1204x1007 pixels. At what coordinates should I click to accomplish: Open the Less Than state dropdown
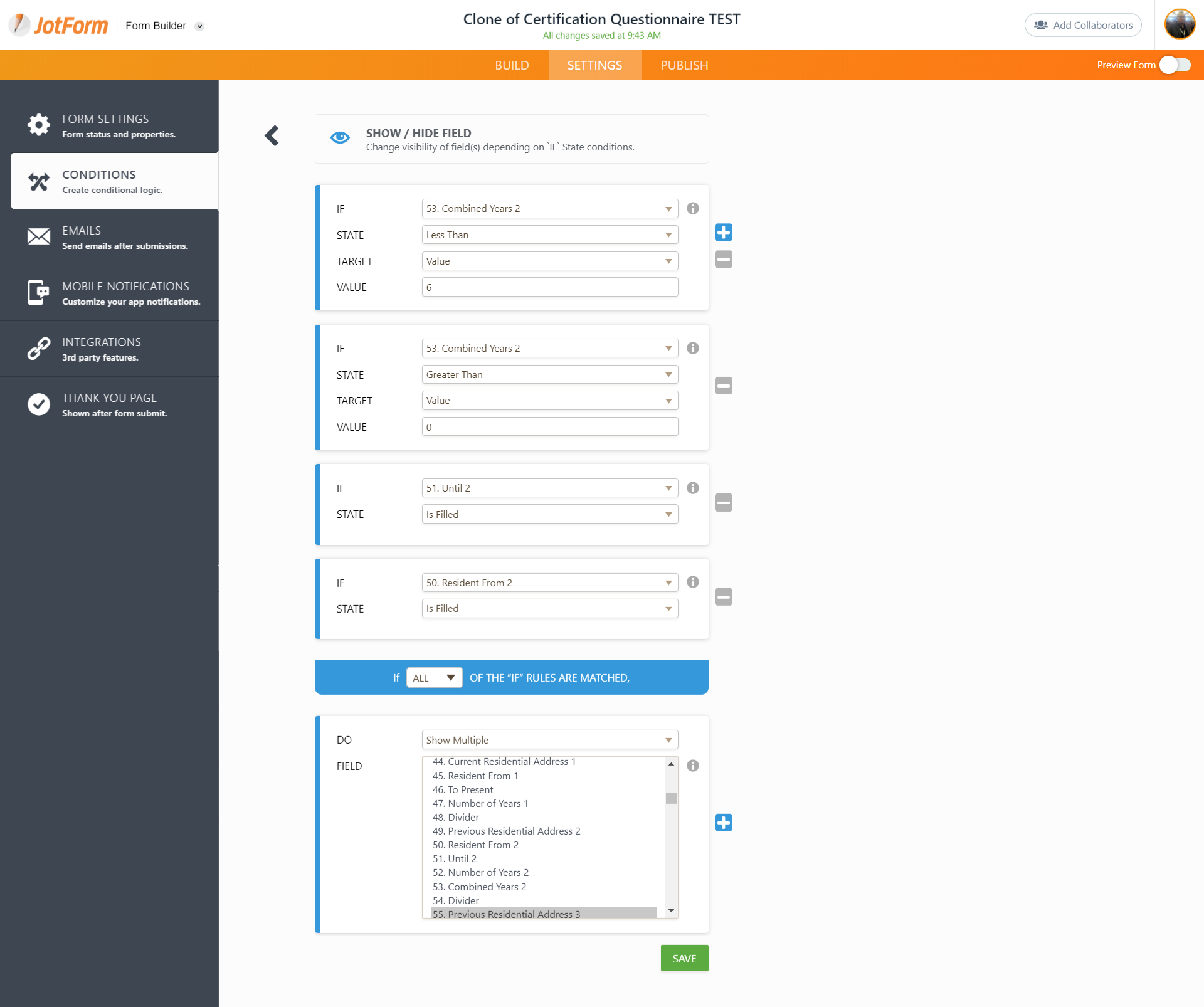pyautogui.click(x=549, y=235)
